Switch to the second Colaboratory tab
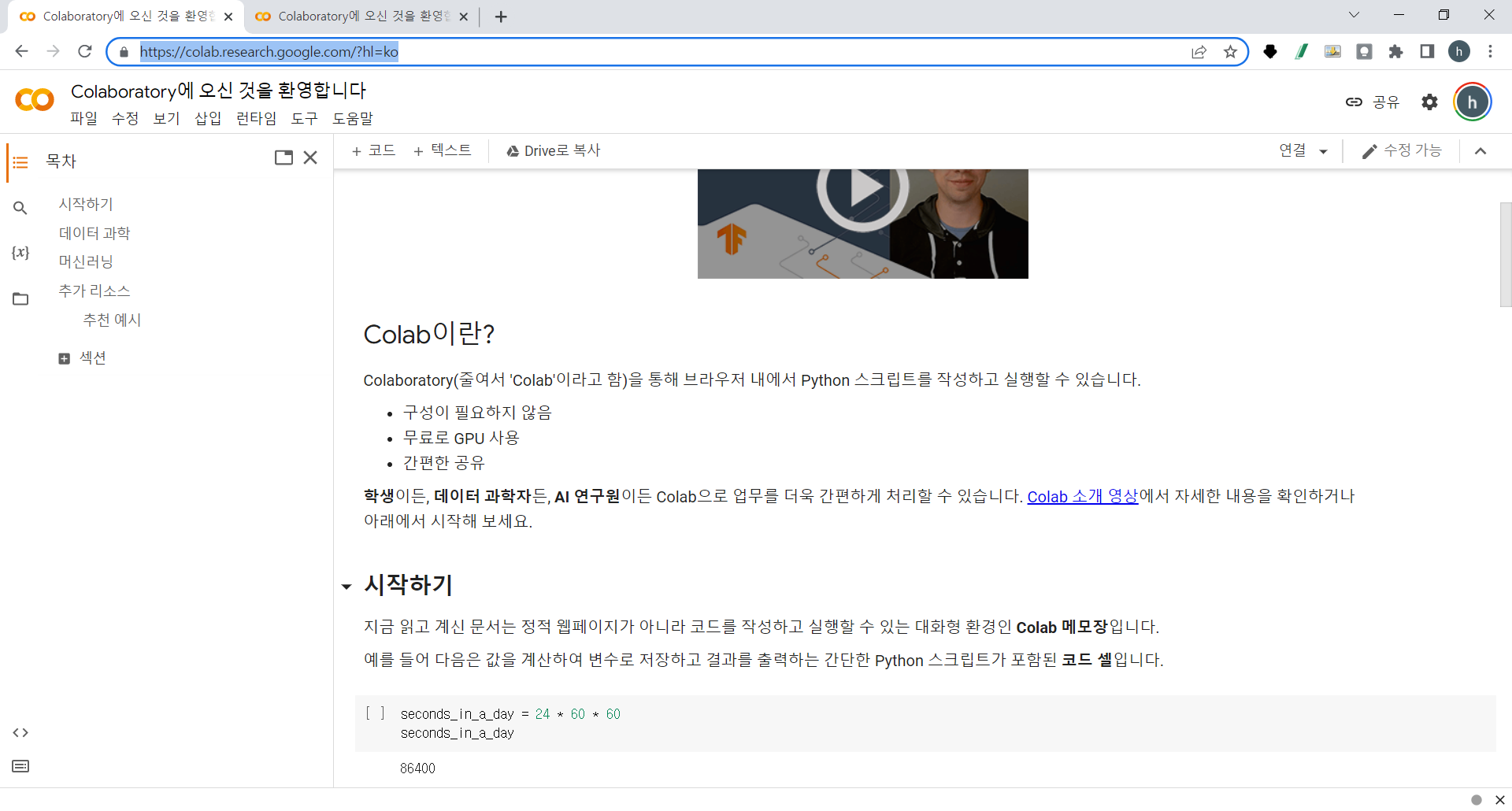Viewport: 1512px width, 811px height. pos(361,17)
